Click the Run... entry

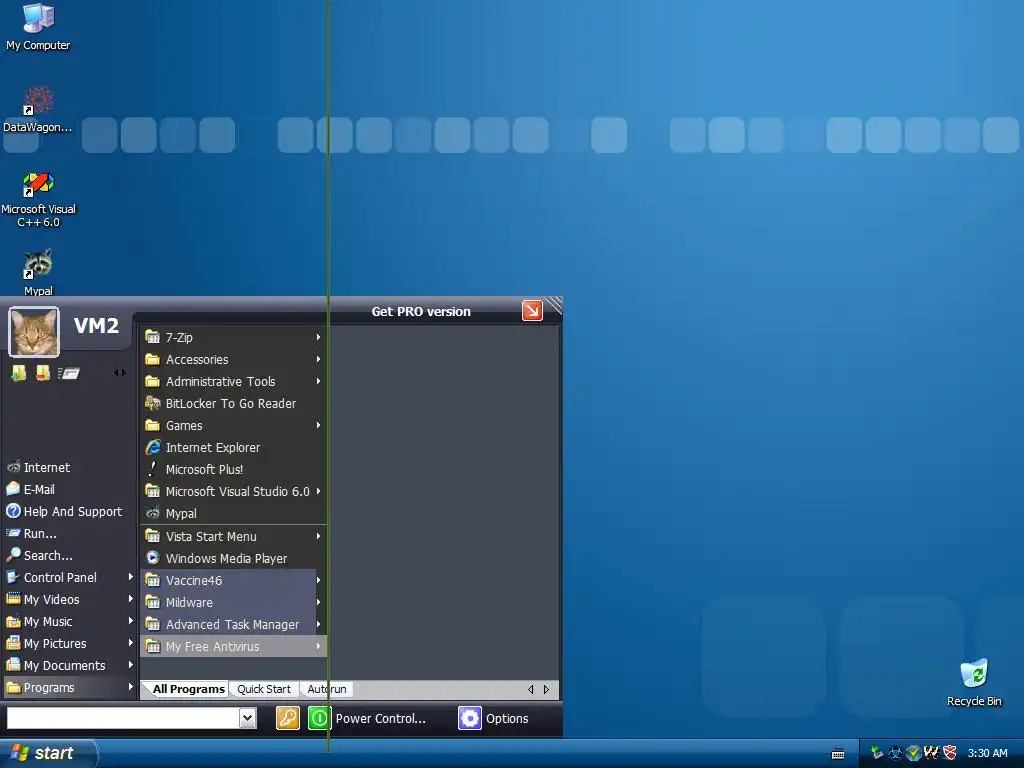click(69, 534)
